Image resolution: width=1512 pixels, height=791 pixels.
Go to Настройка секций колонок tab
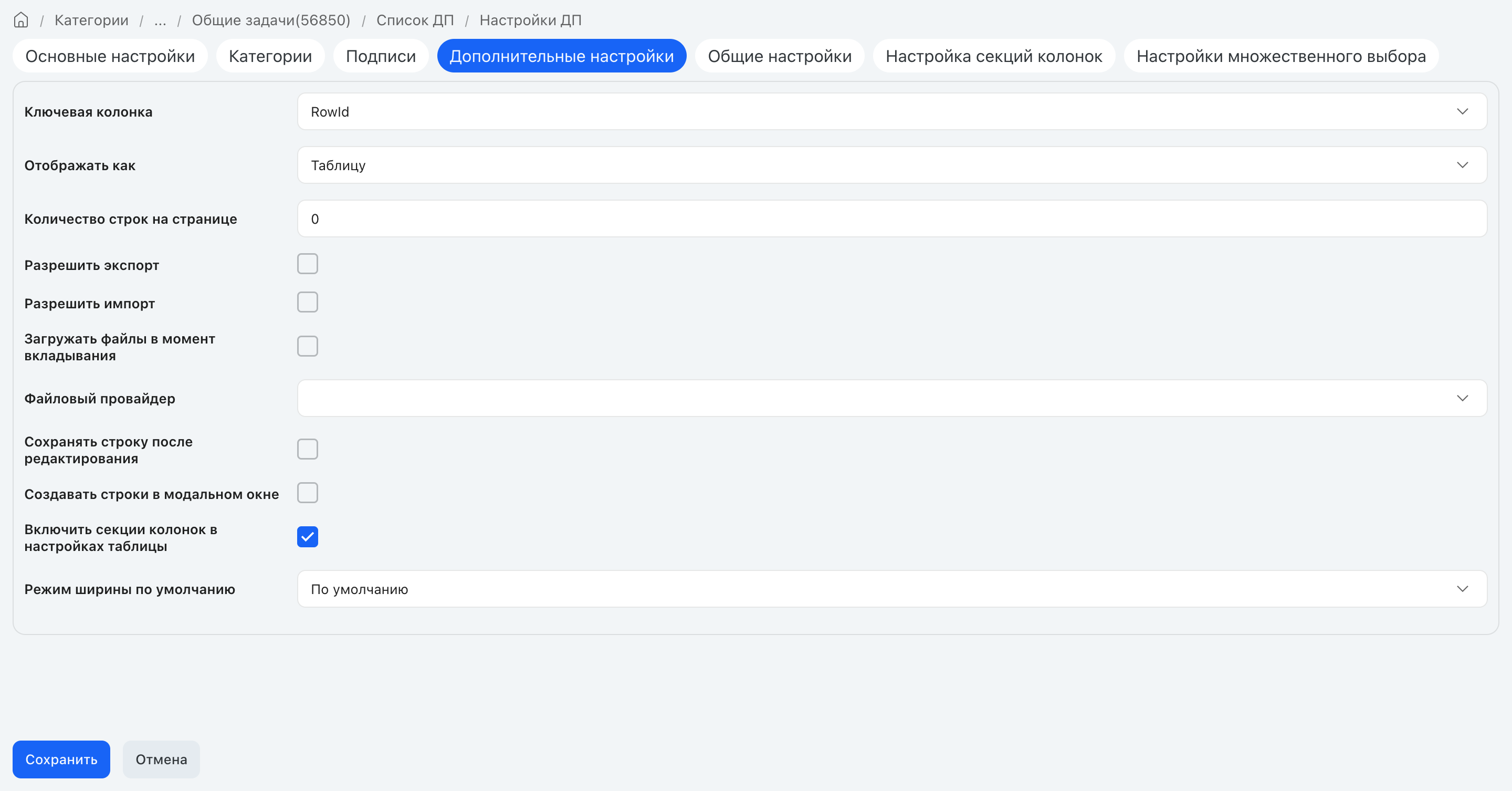pyautogui.click(x=994, y=56)
